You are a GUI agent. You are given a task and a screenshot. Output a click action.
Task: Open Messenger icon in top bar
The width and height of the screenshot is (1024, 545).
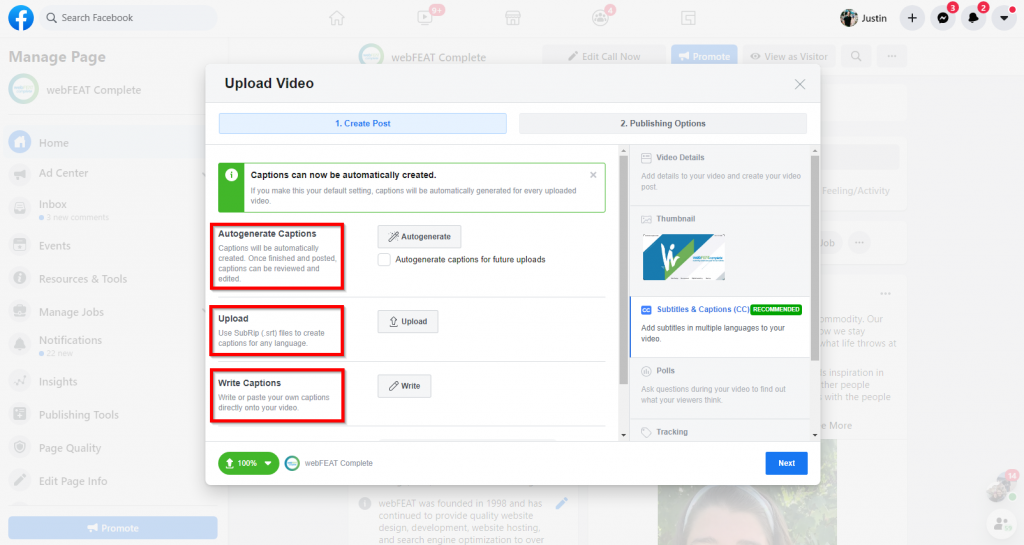[x=942, y=18]
